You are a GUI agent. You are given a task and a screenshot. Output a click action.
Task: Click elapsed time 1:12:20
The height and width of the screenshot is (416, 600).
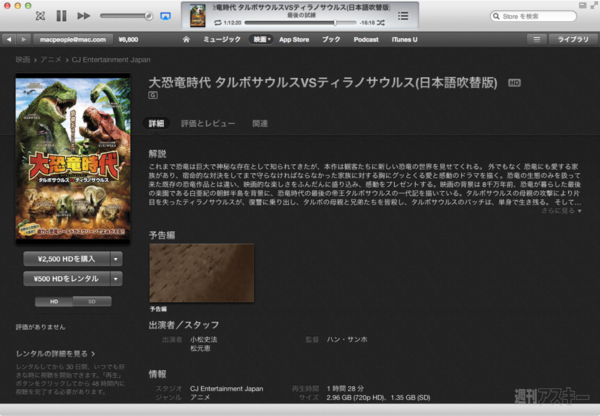click(x=232, y=23)
